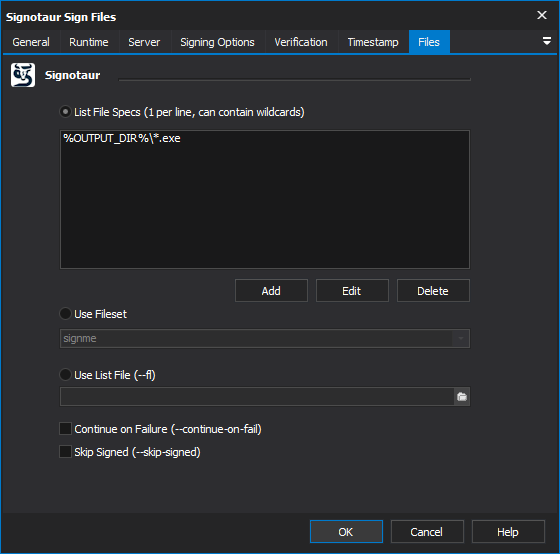This screenshot has width=560, height=554.
Task: Click the Edit button
Action: coord(352,291)
